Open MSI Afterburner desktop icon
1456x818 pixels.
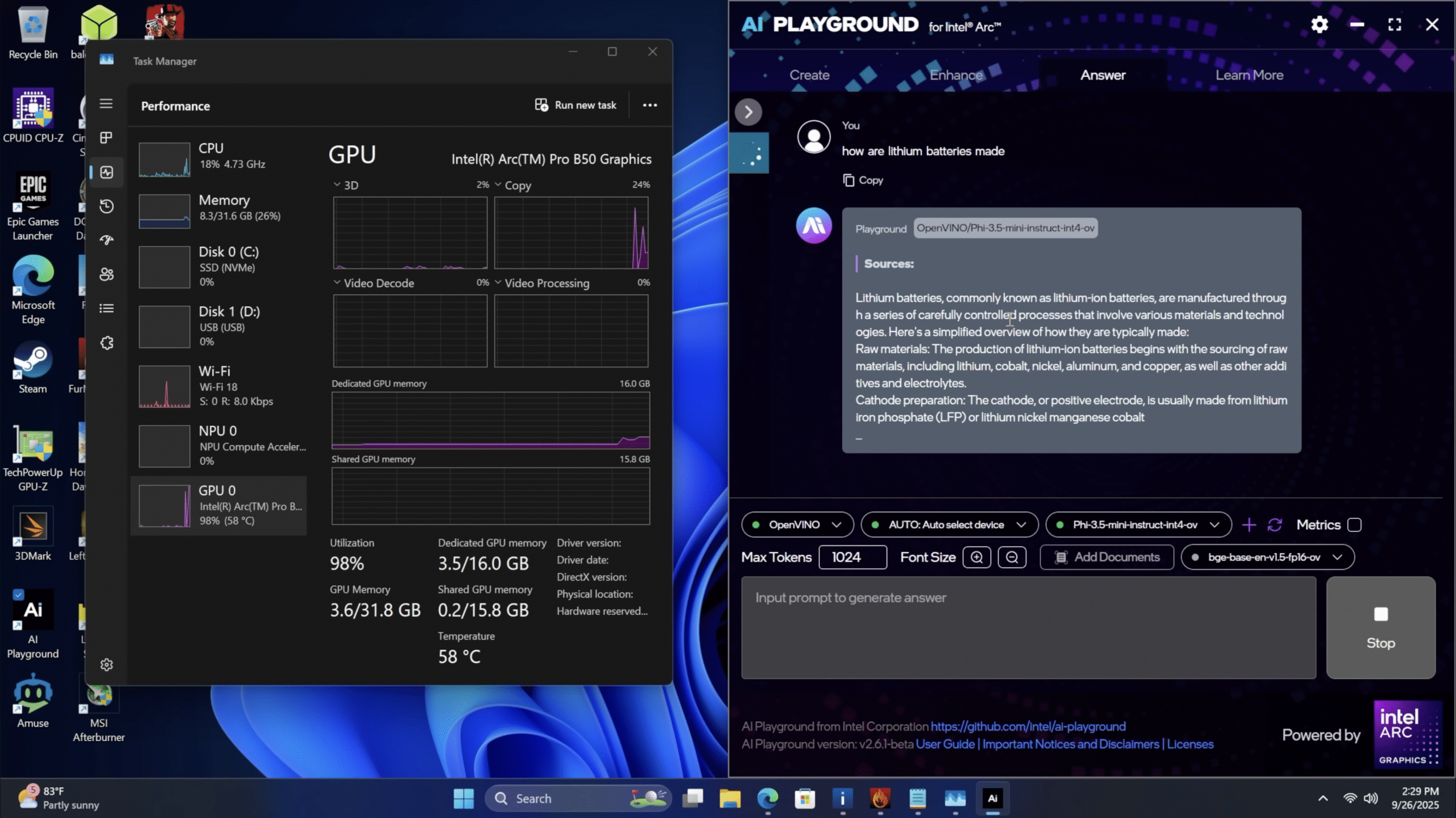coord(99,711)
